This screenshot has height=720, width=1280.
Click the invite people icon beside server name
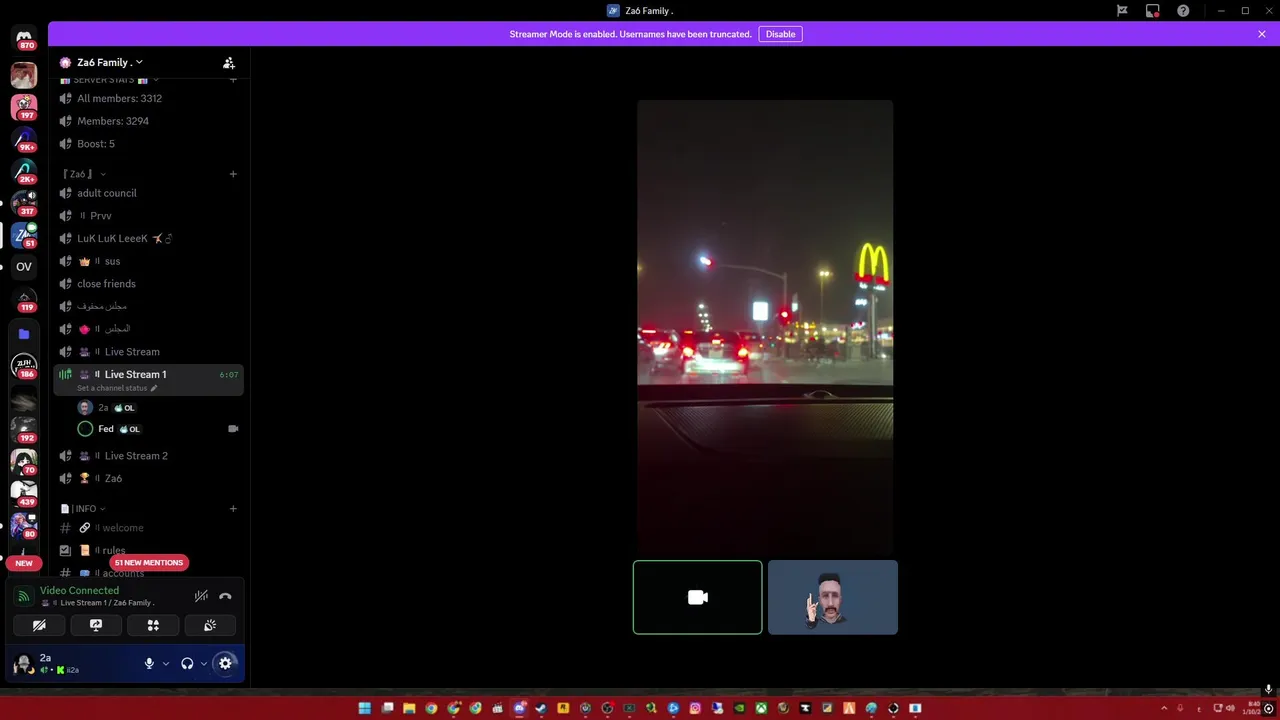229,62
